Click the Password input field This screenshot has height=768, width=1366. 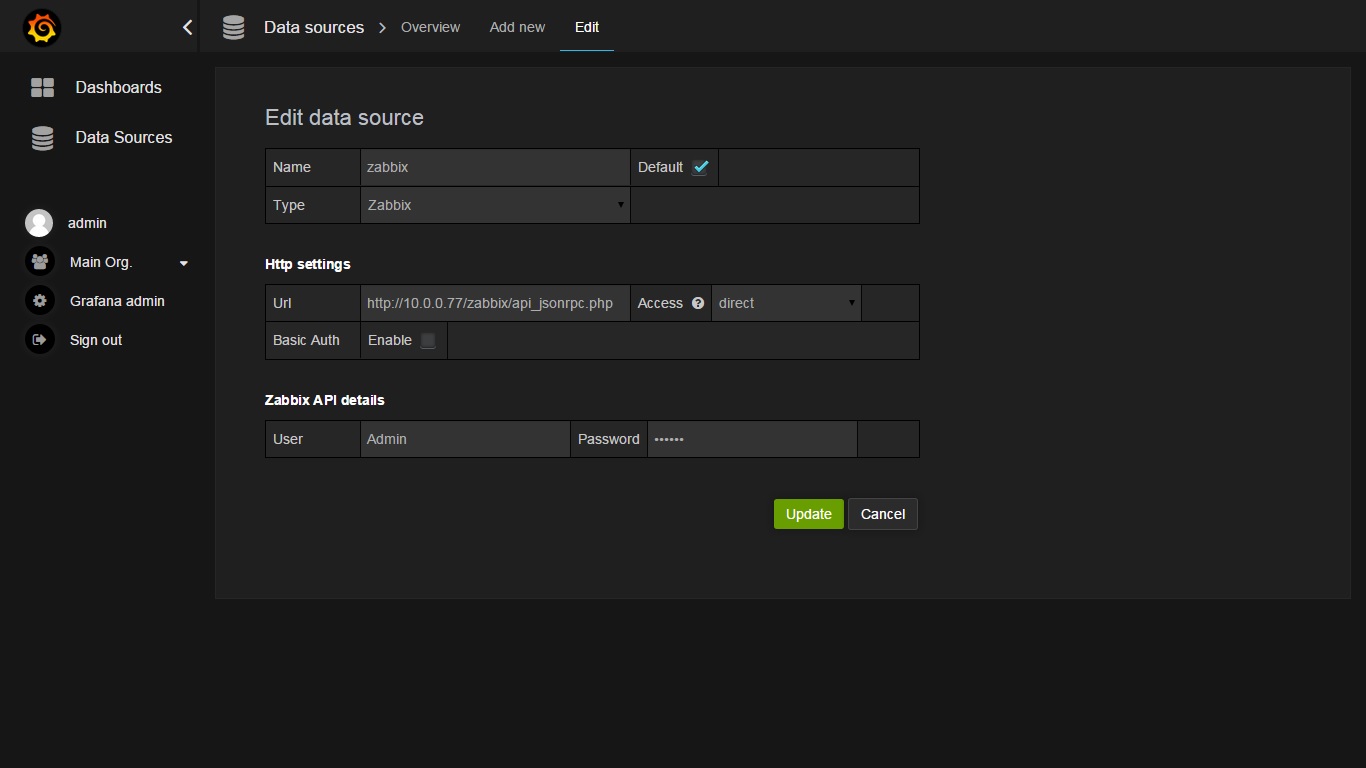pos(751,439)
